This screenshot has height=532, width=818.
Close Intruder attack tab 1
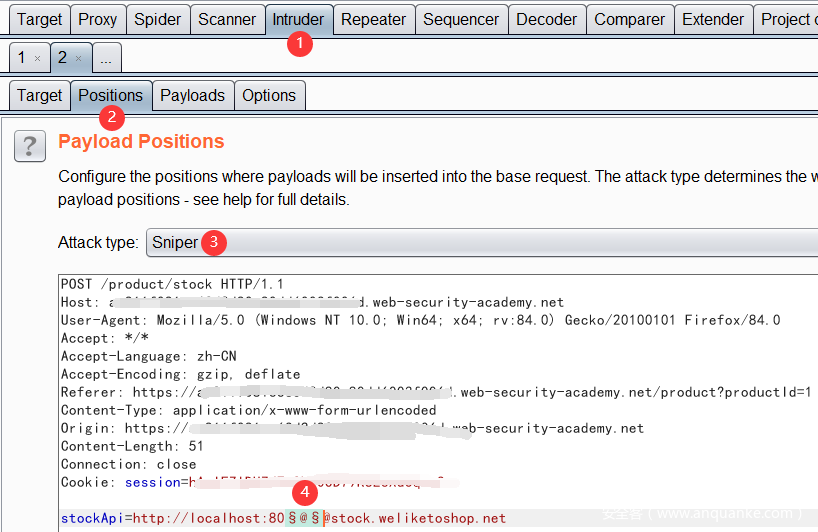[x=38, y=58]
